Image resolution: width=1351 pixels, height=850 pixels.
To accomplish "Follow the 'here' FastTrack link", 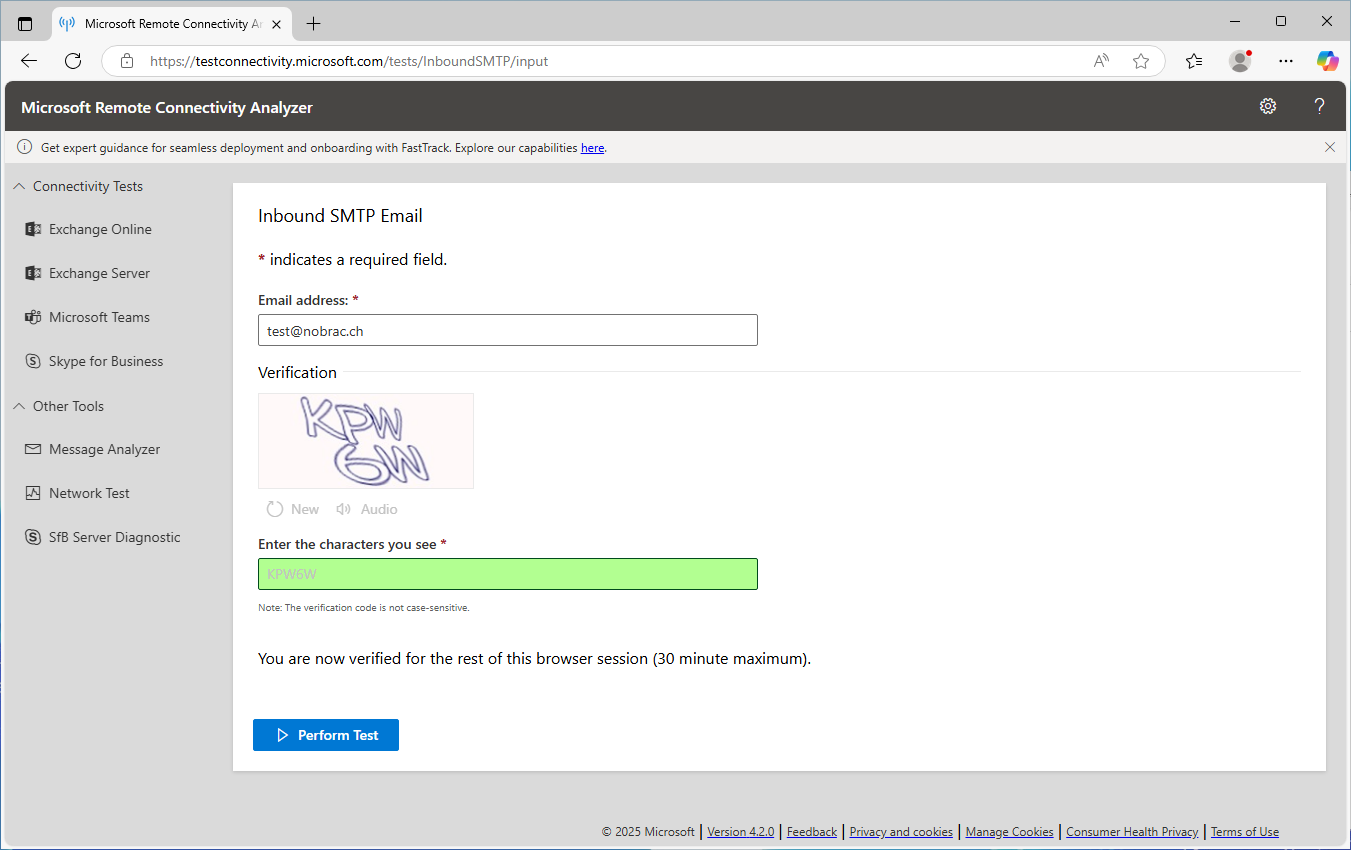I will pos(593,148).
